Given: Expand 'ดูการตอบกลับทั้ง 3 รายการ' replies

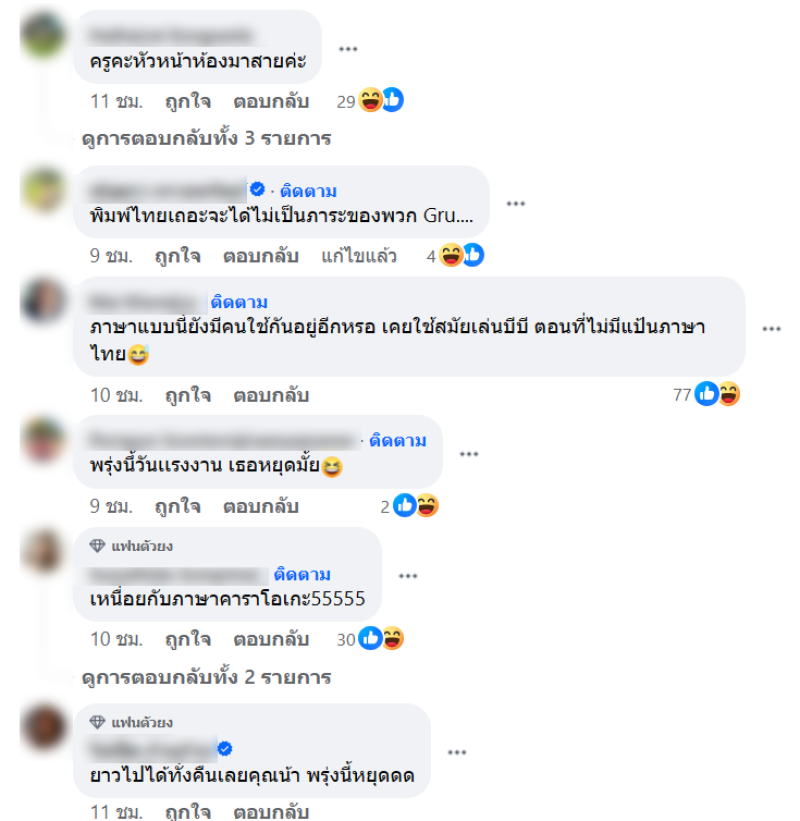Looking at the screenshot, I should (x=206, y=138).
